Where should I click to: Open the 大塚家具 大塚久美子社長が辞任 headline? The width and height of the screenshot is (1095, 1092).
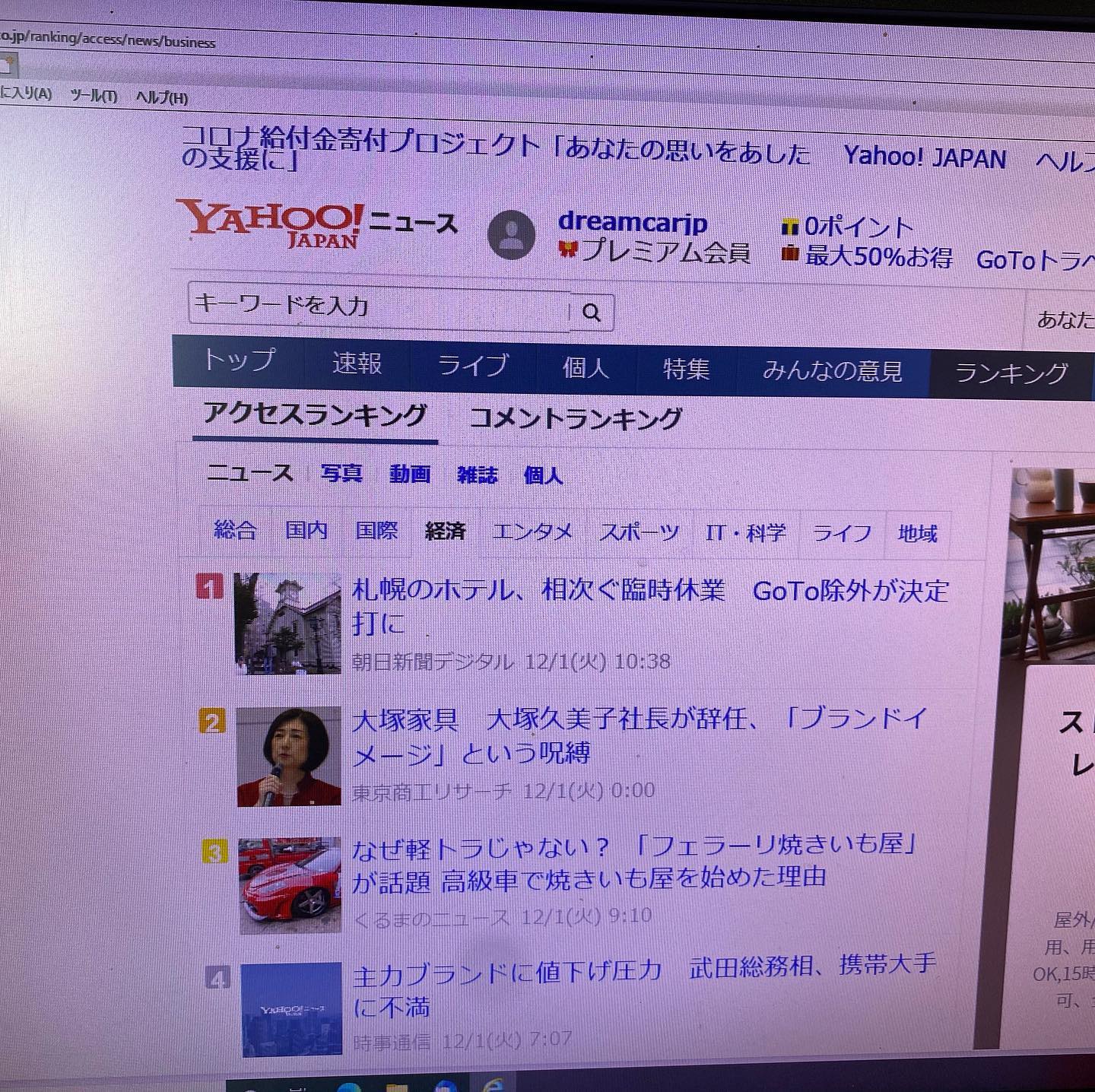[x=640, y=735]
